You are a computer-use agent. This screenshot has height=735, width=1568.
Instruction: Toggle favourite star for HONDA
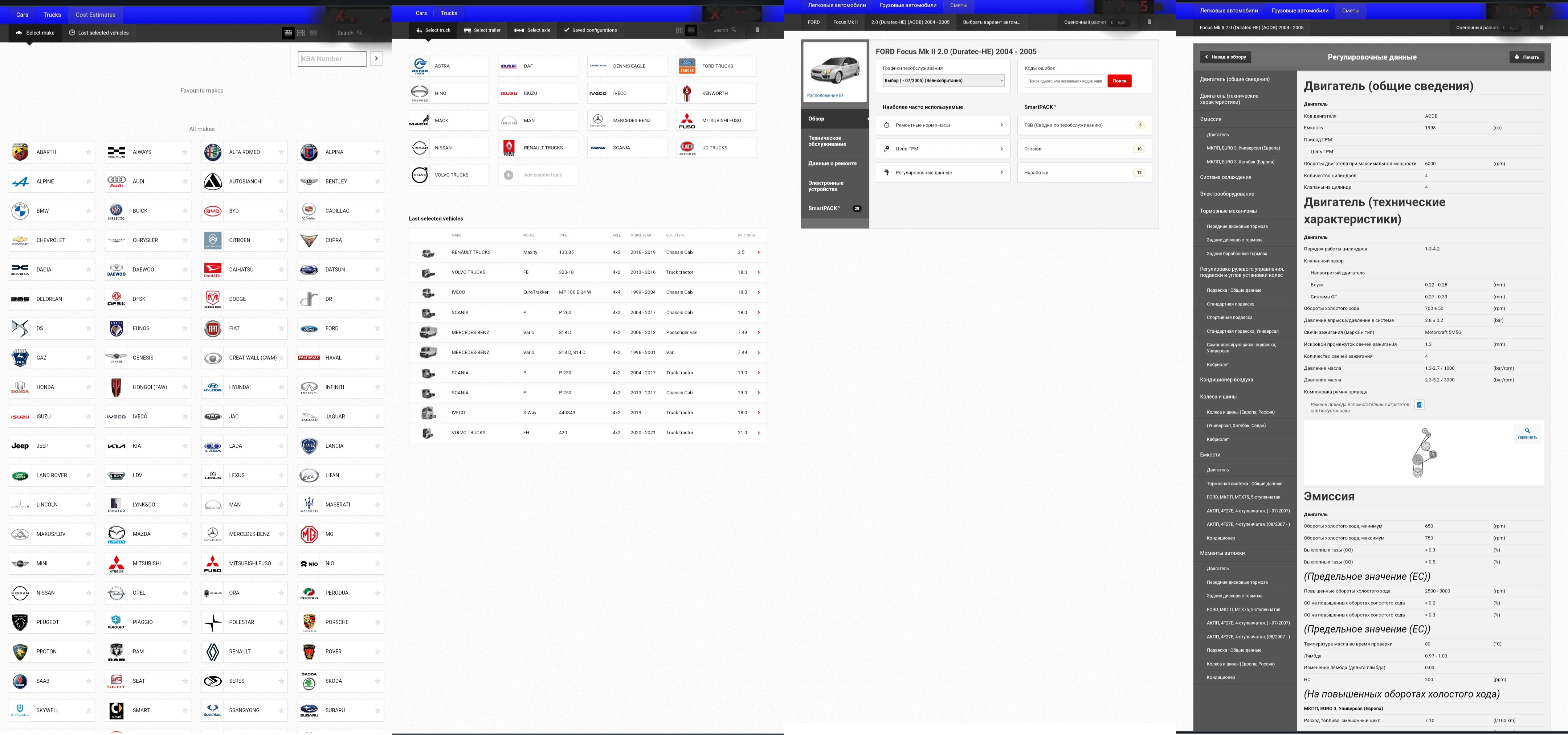click(x=89, y=387)
